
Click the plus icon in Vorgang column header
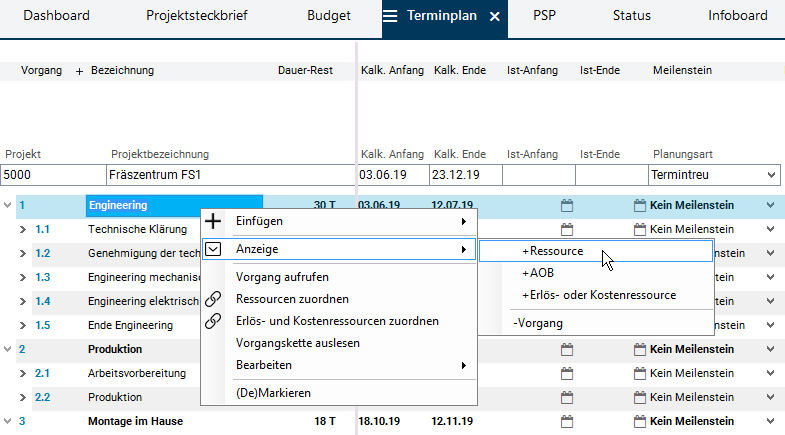79,71
